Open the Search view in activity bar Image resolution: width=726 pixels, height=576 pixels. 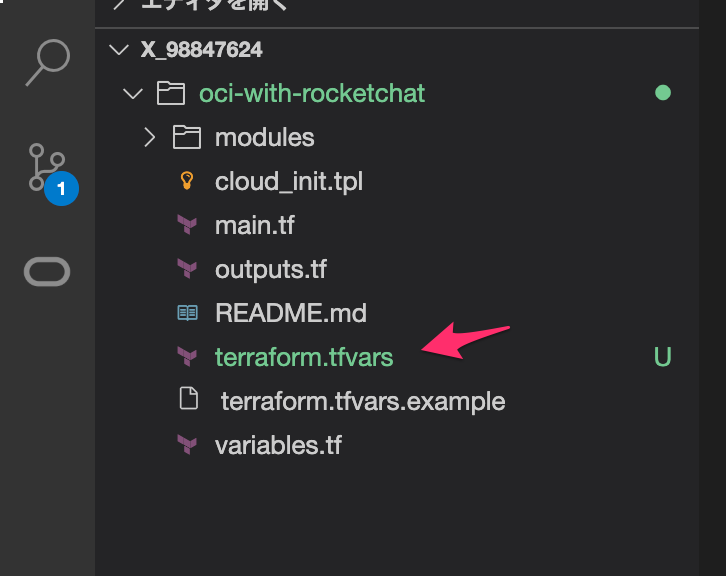(48, 63)
